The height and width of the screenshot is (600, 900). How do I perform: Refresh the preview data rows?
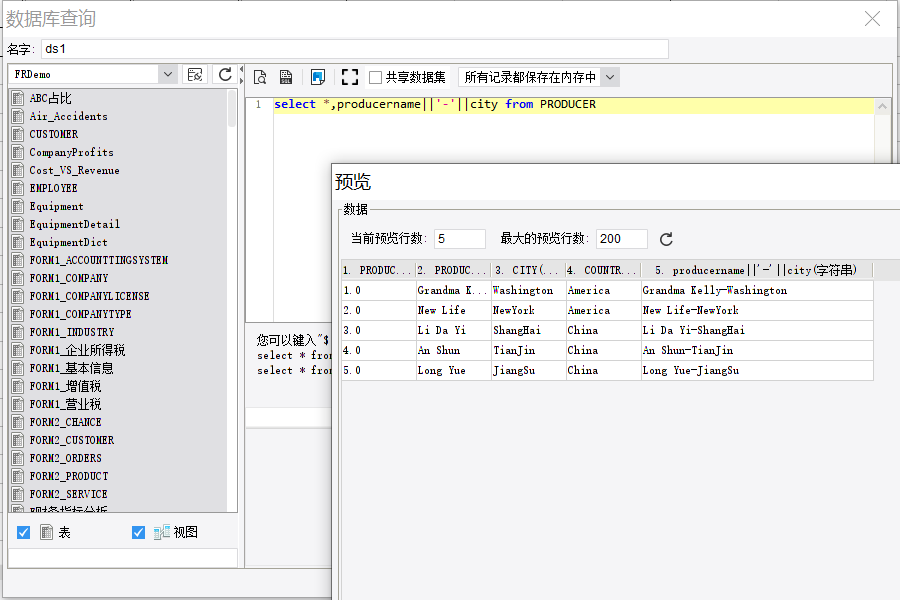click(666, 239)
